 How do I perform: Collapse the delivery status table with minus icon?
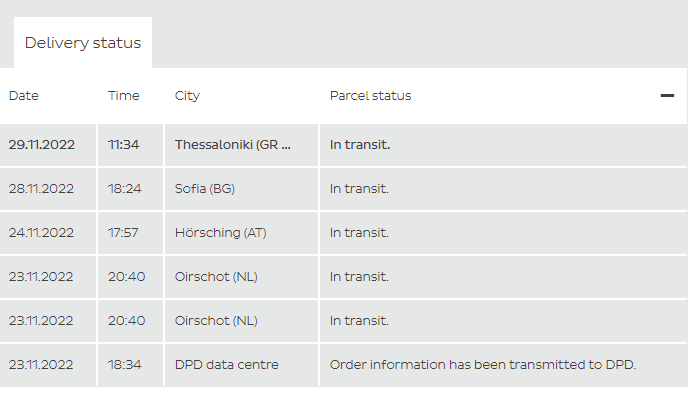(x=667, y=96)
